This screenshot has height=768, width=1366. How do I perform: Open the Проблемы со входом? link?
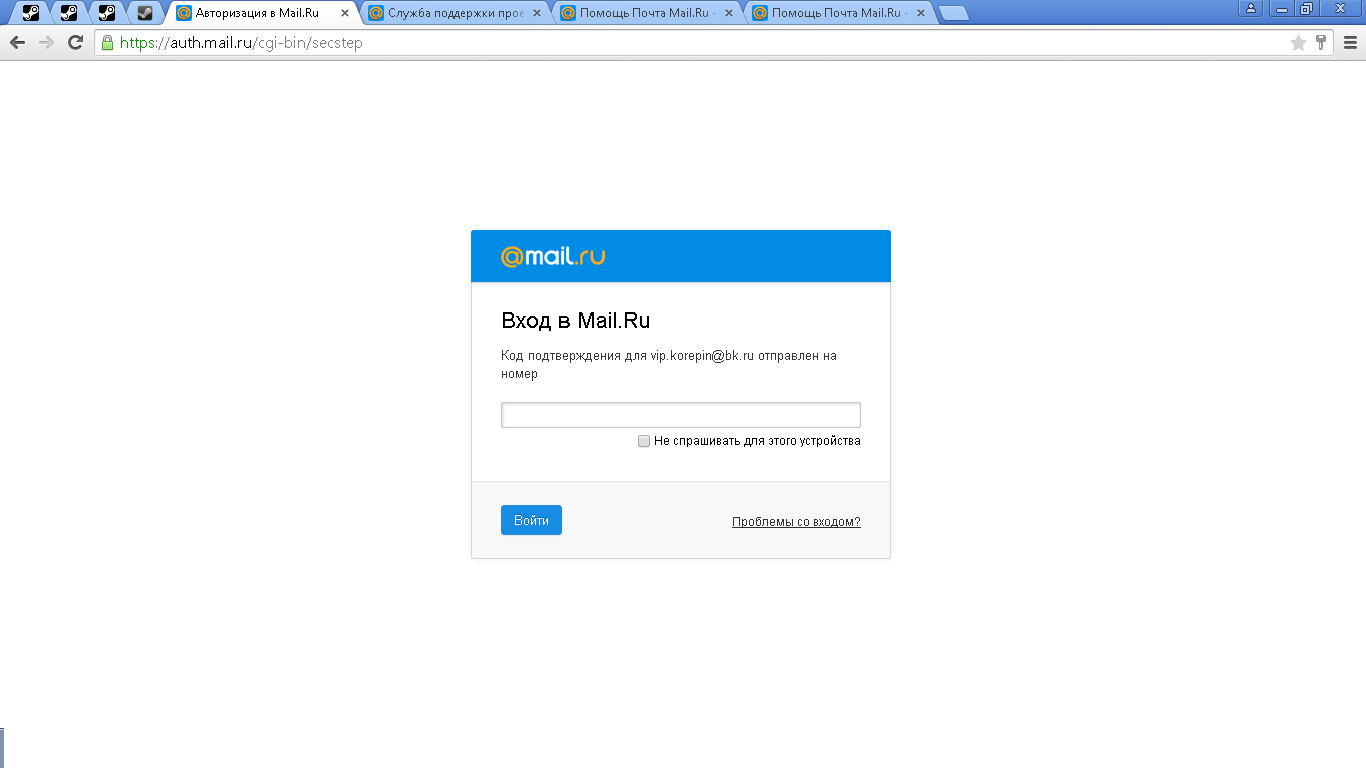pyautogui.click(x=796, y=522)
